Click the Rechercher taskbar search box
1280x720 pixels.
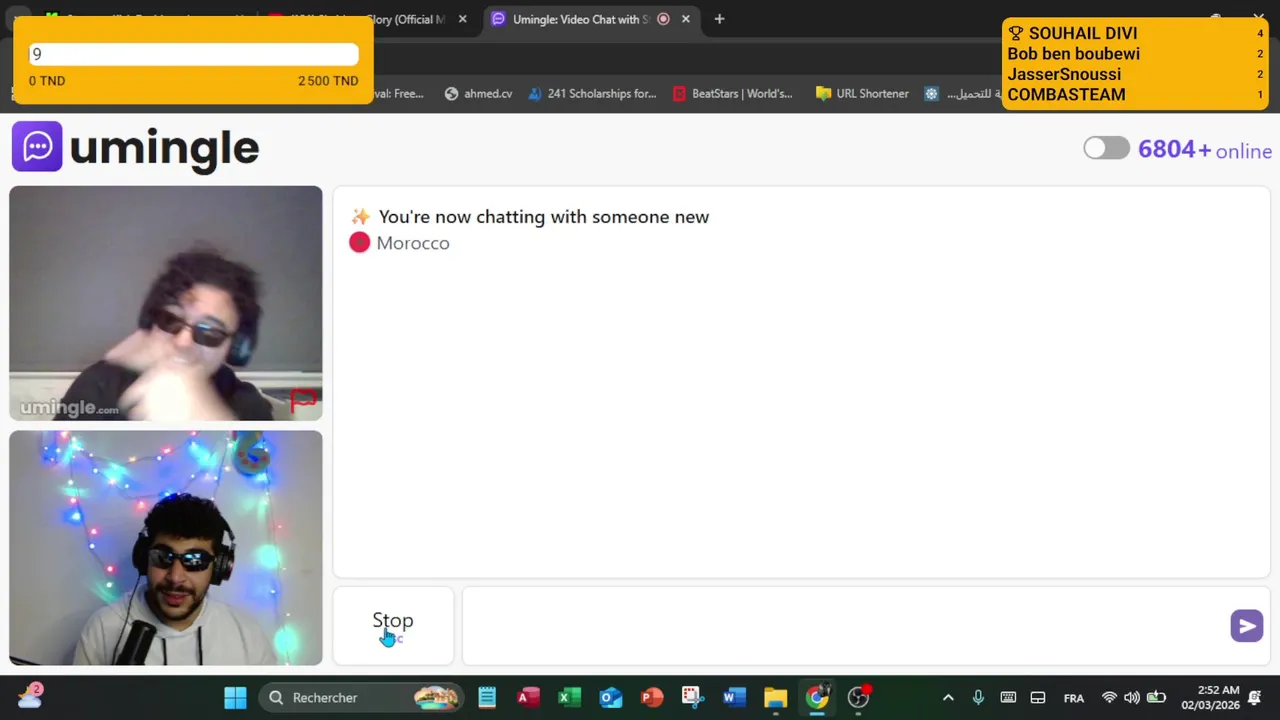click(362, 698)
